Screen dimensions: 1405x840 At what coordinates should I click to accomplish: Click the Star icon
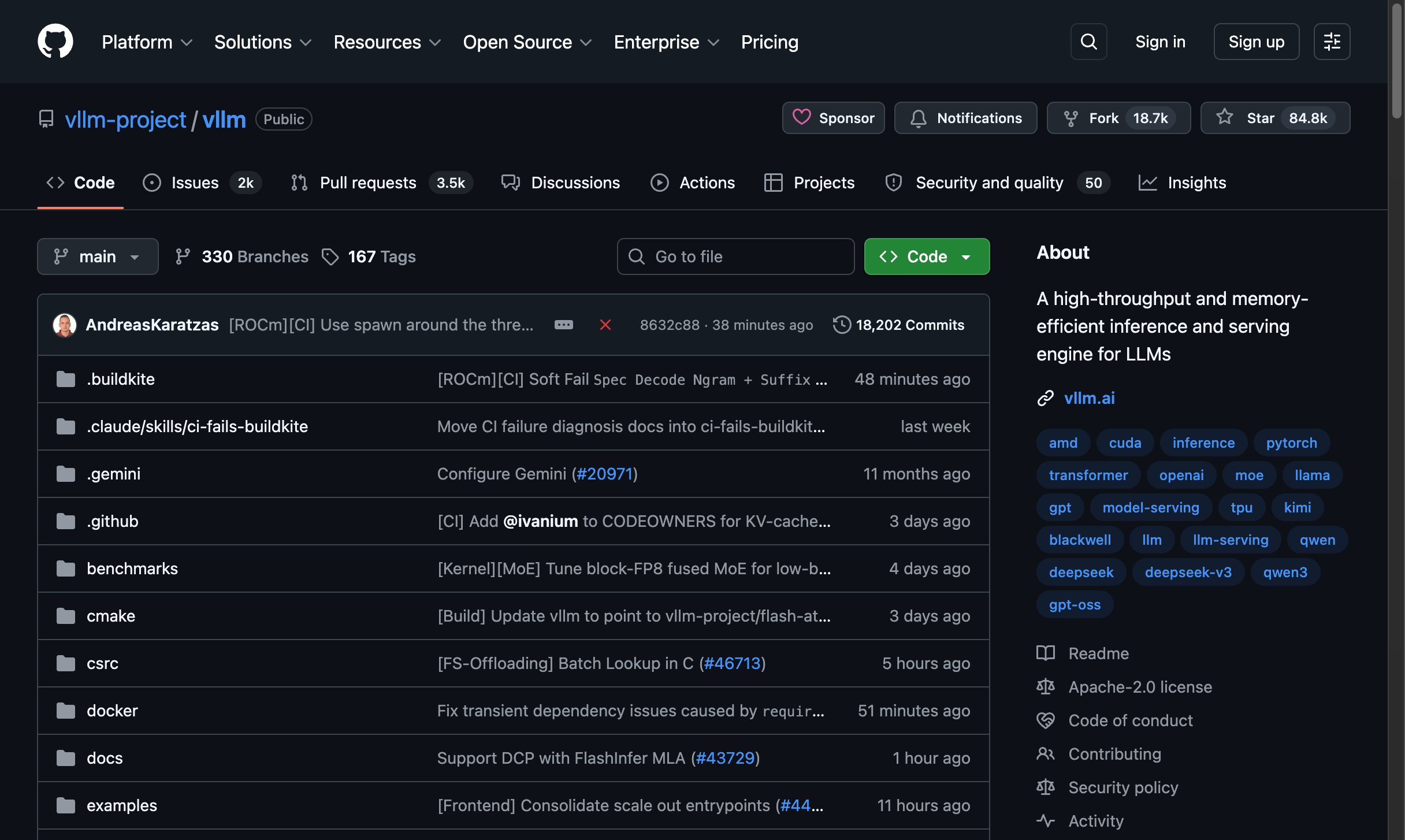[x=1224, y=117]
